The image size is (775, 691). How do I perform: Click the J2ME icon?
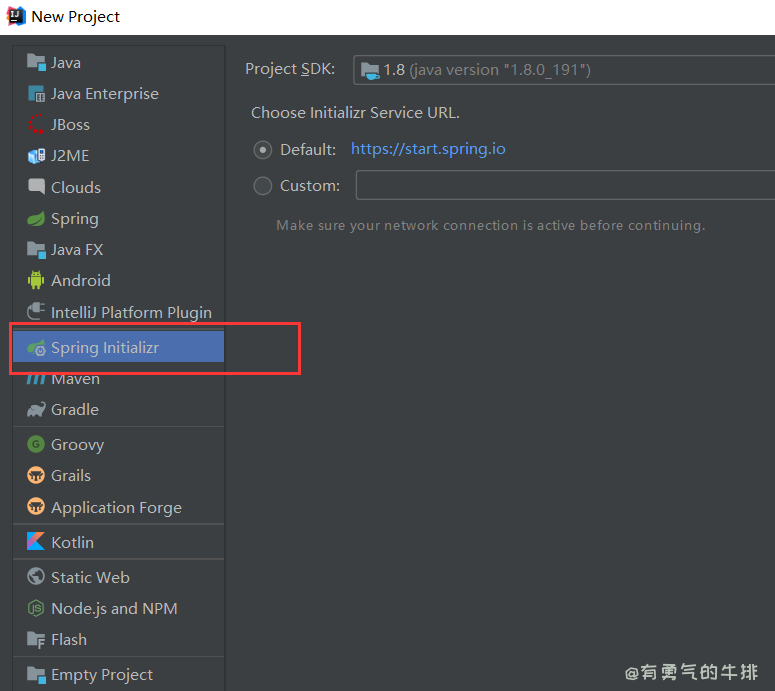[x=36, y=156]
